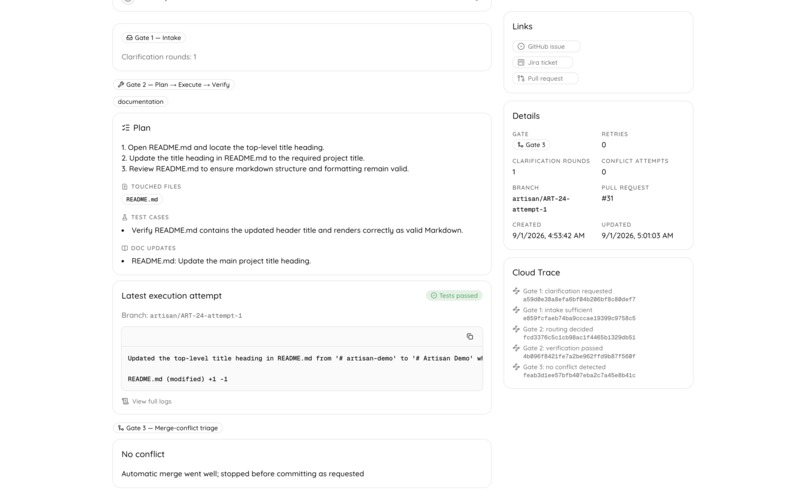The image size is (806, 504).
Task: Select trace entry Gate 3: no conflict detected
Action: point(564,367)
